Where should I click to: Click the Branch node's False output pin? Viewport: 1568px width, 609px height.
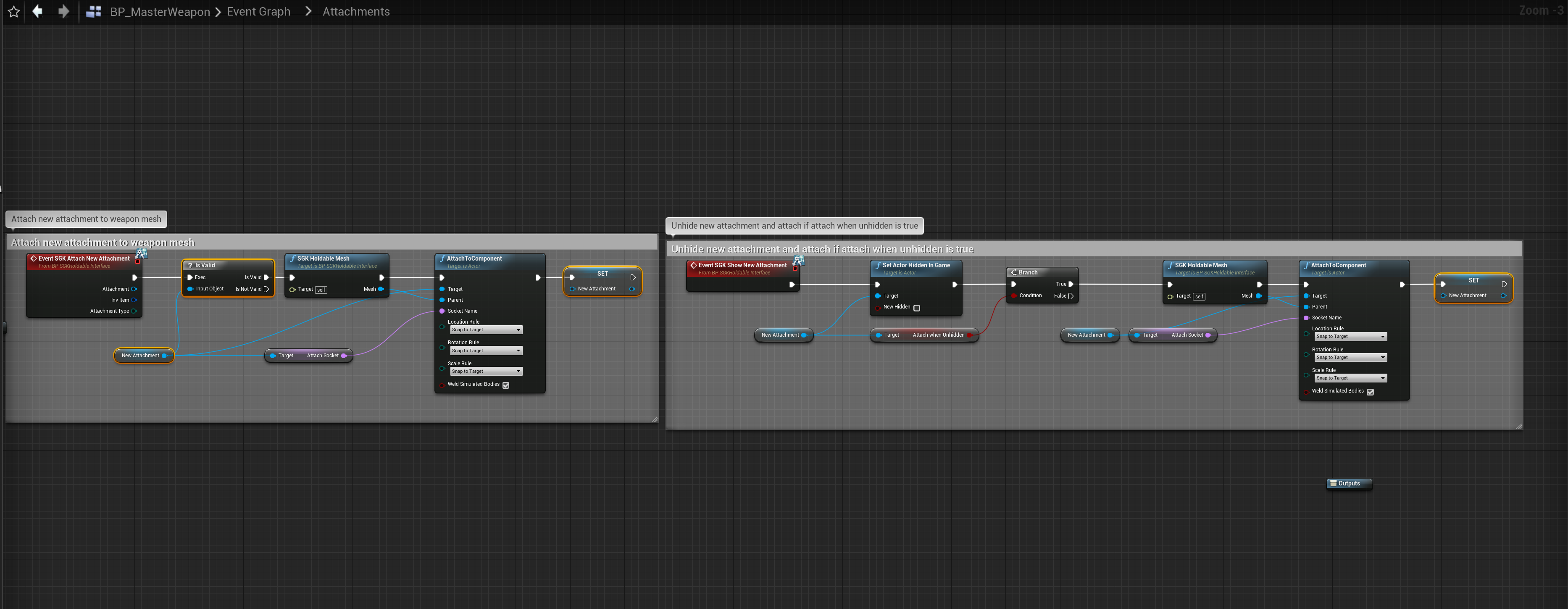click(x=1071, y=296)
